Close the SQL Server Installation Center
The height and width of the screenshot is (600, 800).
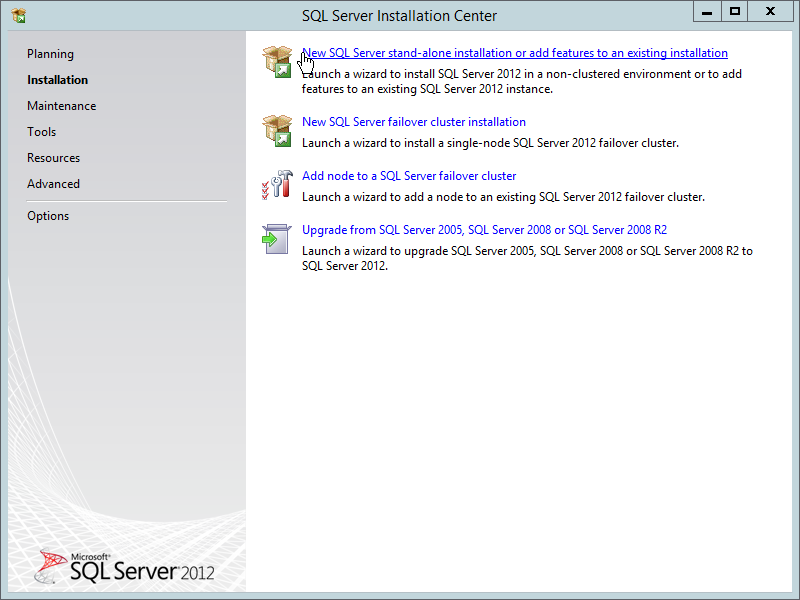coord(770,12)
